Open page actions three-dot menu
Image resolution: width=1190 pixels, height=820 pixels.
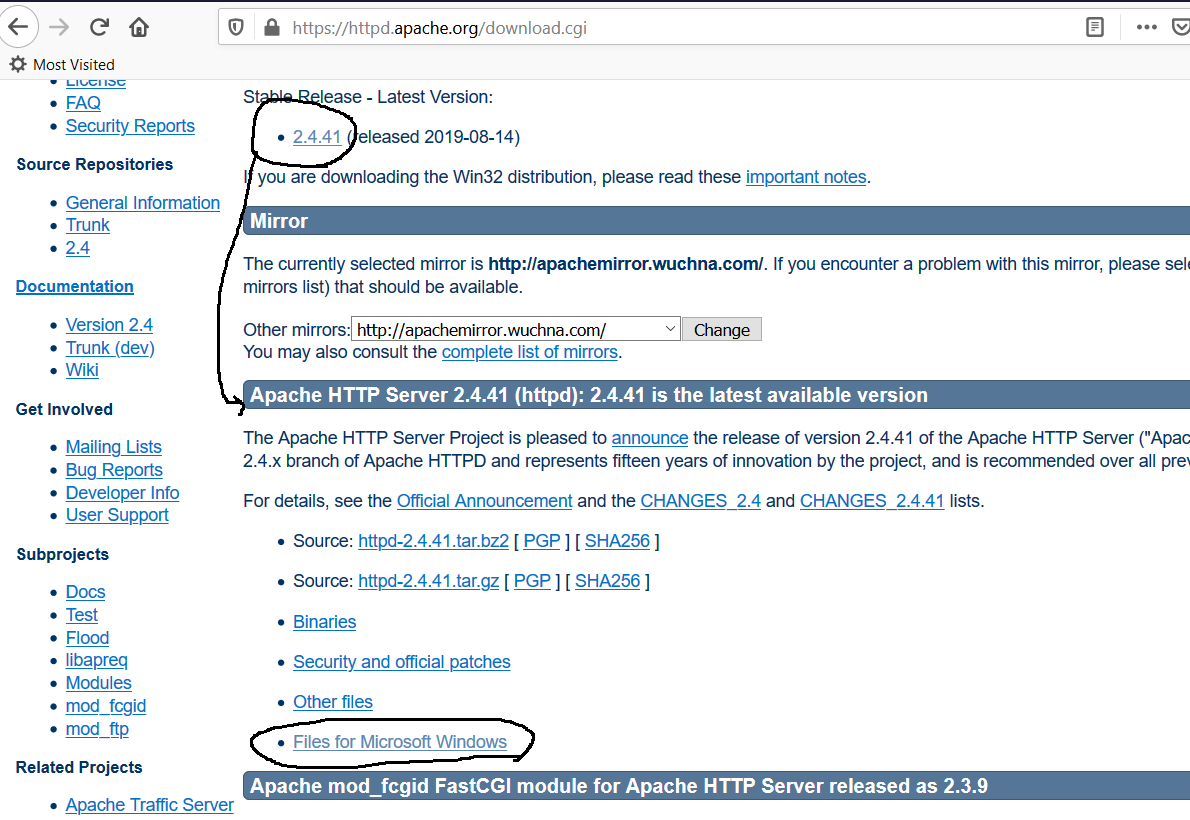1147,28
